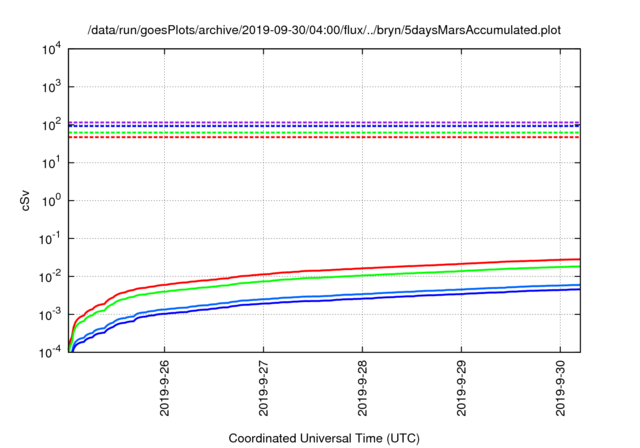This screenshot has width=640, height=448.
Task: Click the dashed green threshold line
Action: [x=324, y=133]
